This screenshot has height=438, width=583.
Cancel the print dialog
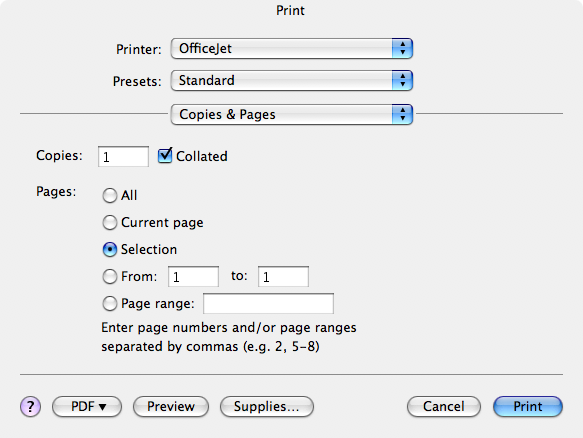point(444,406)
